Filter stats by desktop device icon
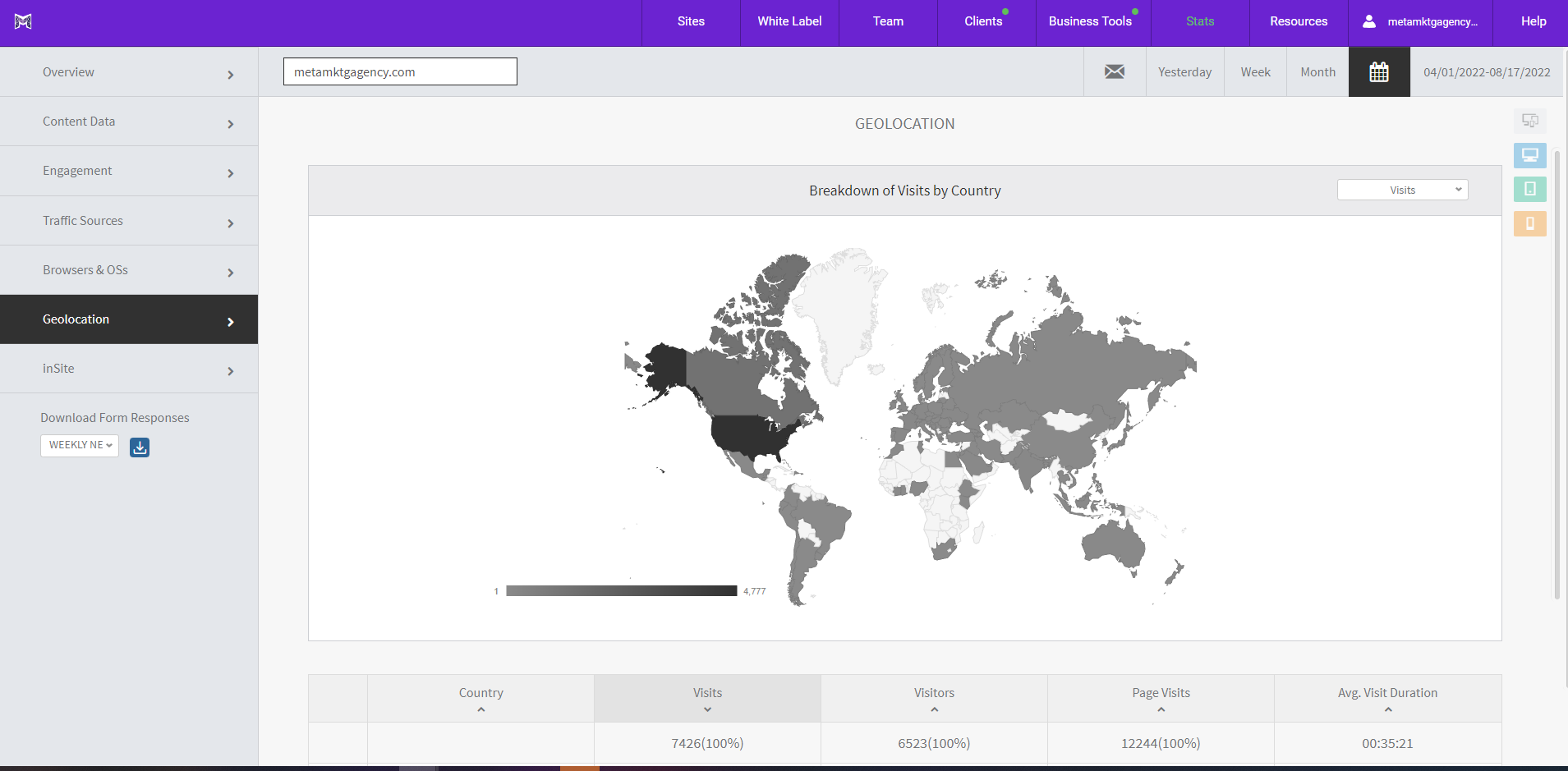Image resolution: width=1568 pixels, height=771 pixels. tap(1530, 155)
